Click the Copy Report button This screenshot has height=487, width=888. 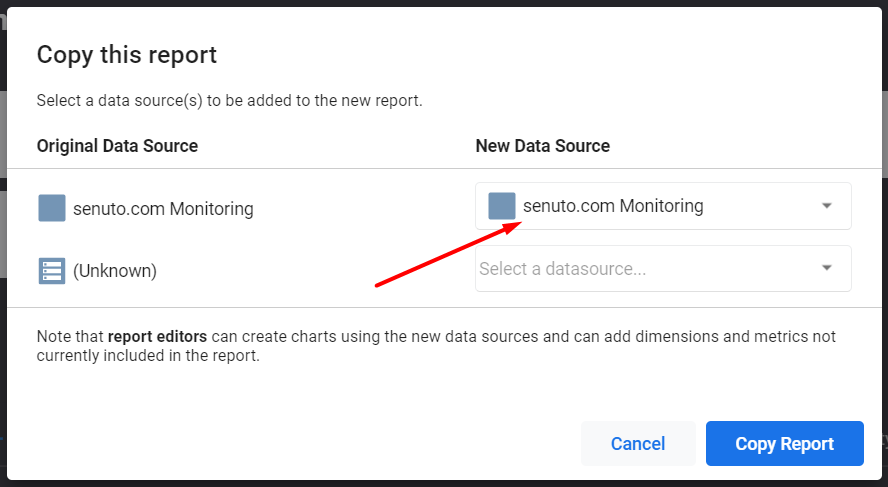(784, 443)
